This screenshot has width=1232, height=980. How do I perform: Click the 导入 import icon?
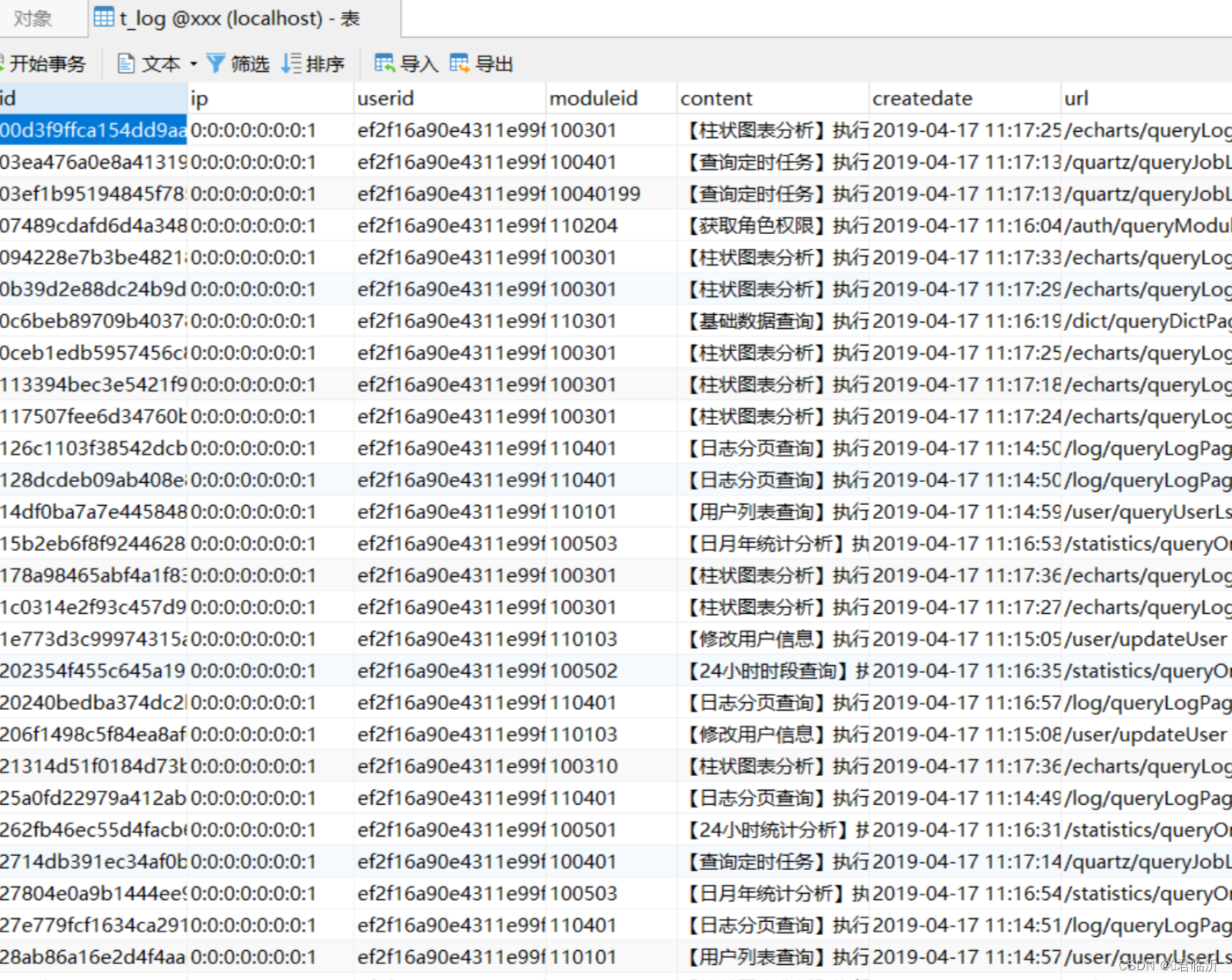coord(384,63)
